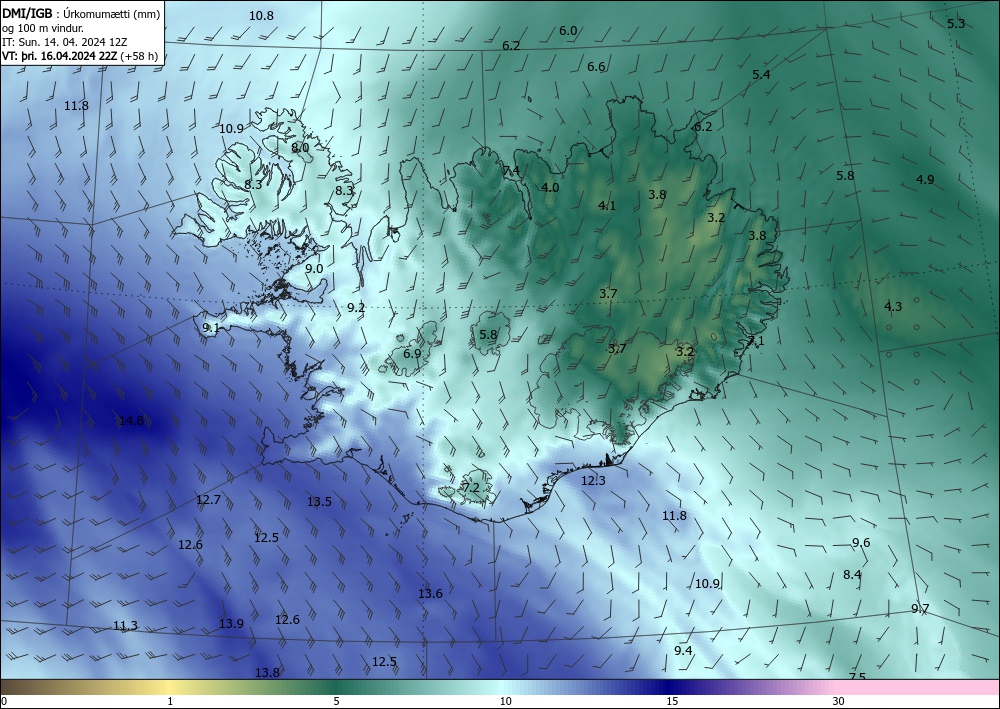Viewport: 1000px width, 709px height.
Task: Click the 10.8 value at top of map
Action: [x=261, y=16]
